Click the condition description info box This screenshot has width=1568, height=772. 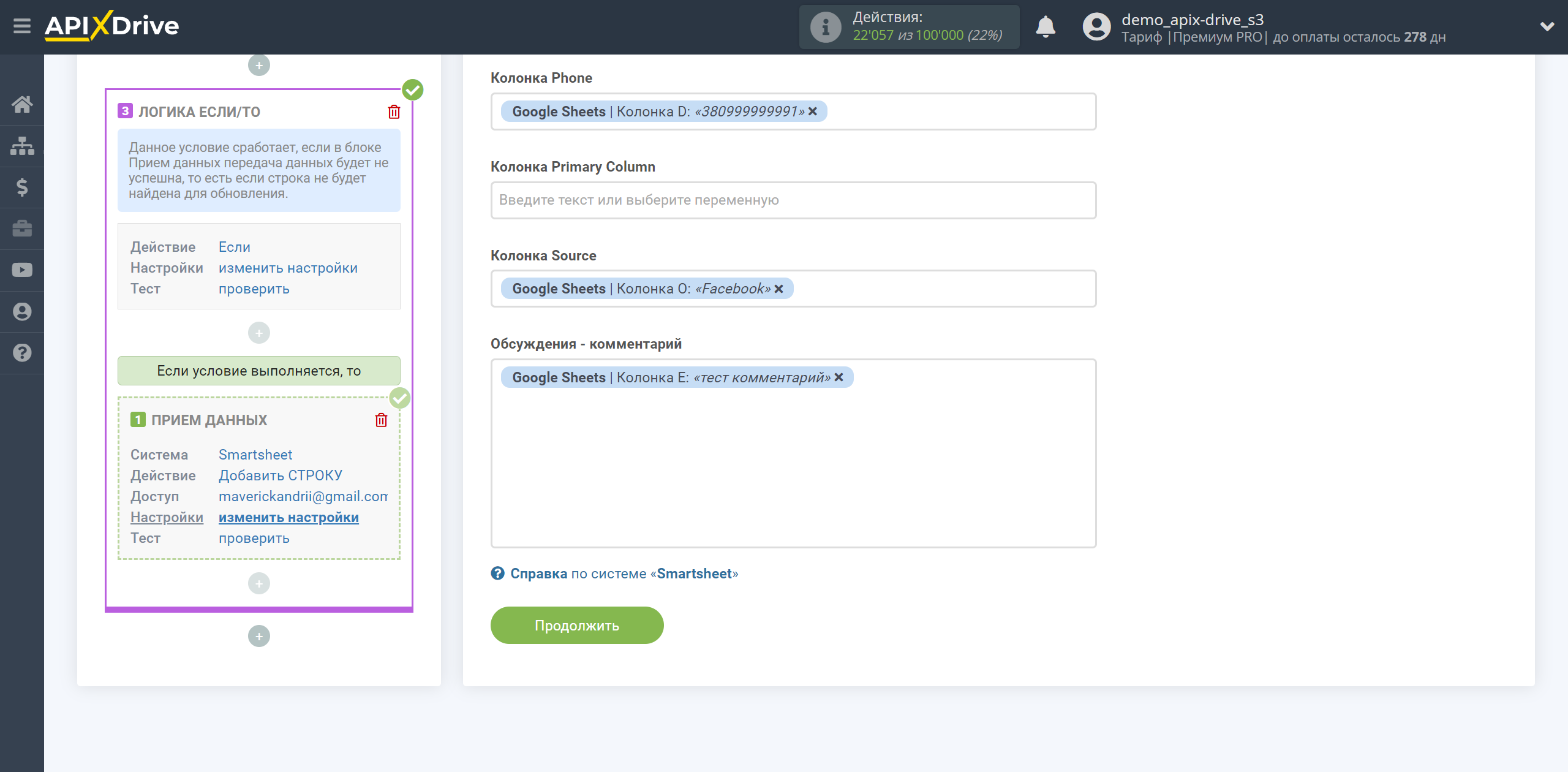(x=259, y=170)
